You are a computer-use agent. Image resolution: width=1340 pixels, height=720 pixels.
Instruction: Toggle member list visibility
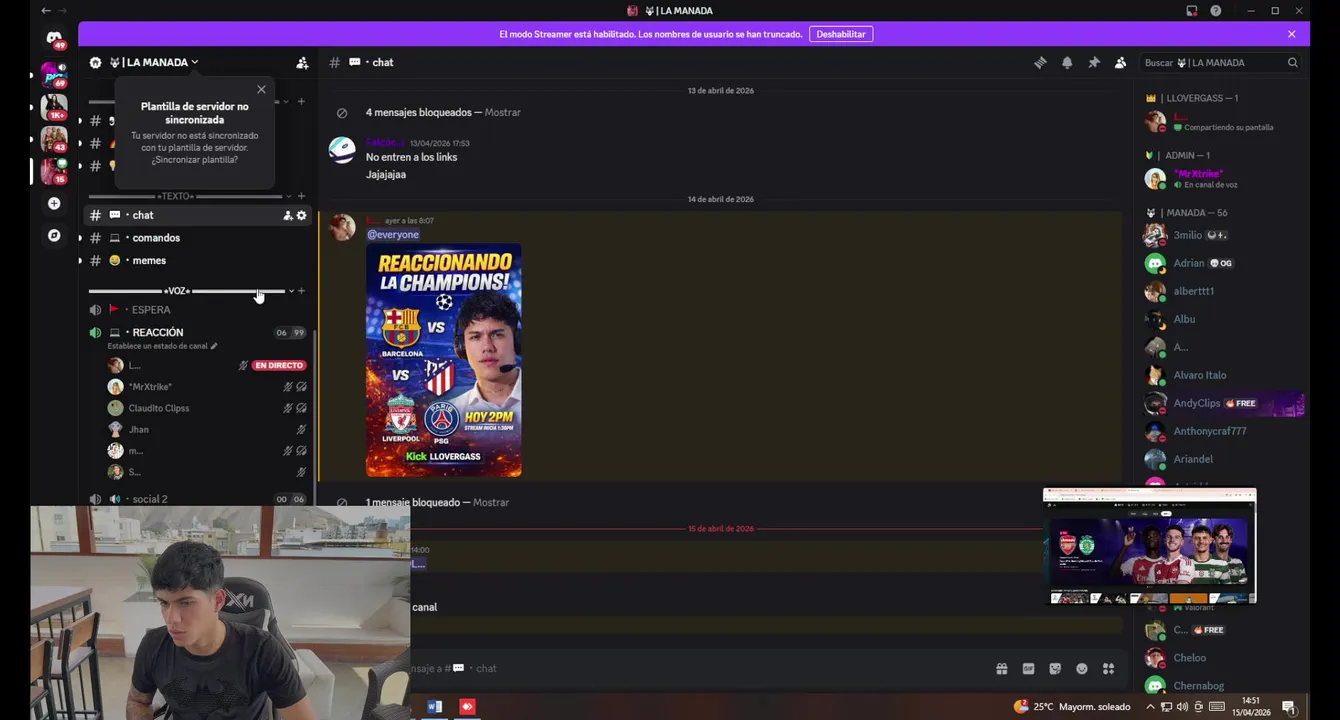[x=1120, y=62]
